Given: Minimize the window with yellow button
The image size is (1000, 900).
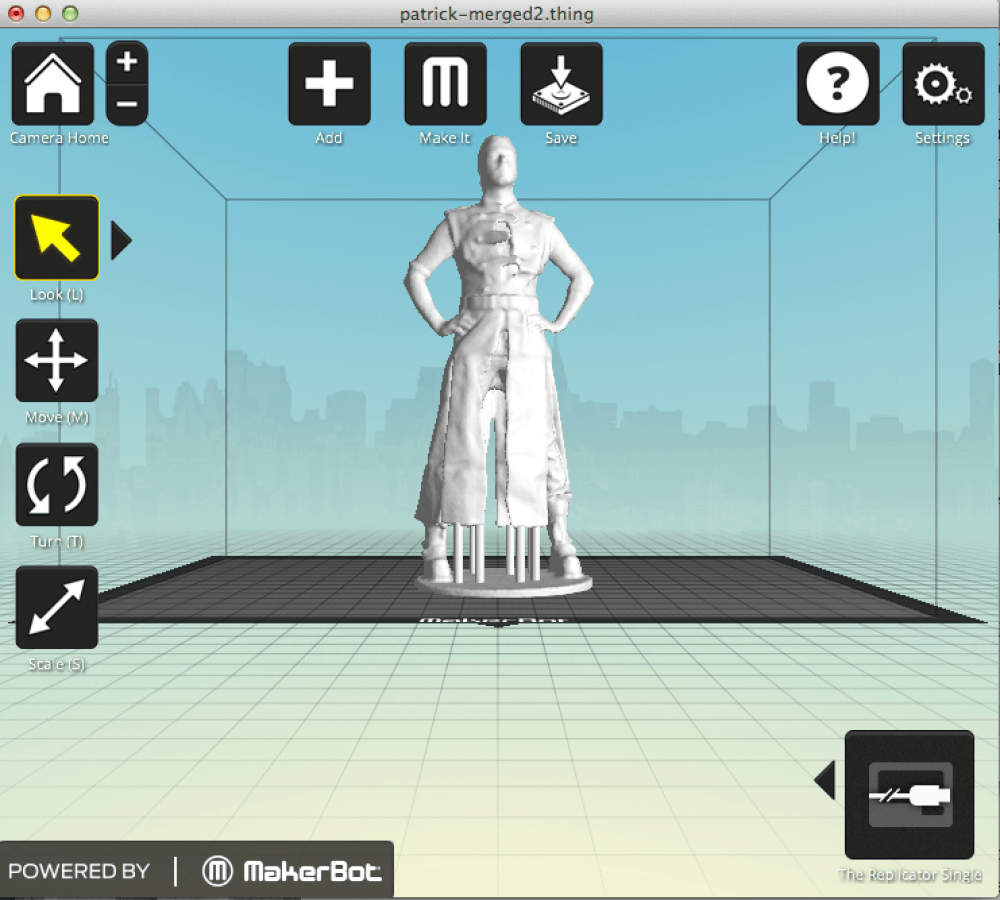Looking at the screenshot, I should click(43, 14).
